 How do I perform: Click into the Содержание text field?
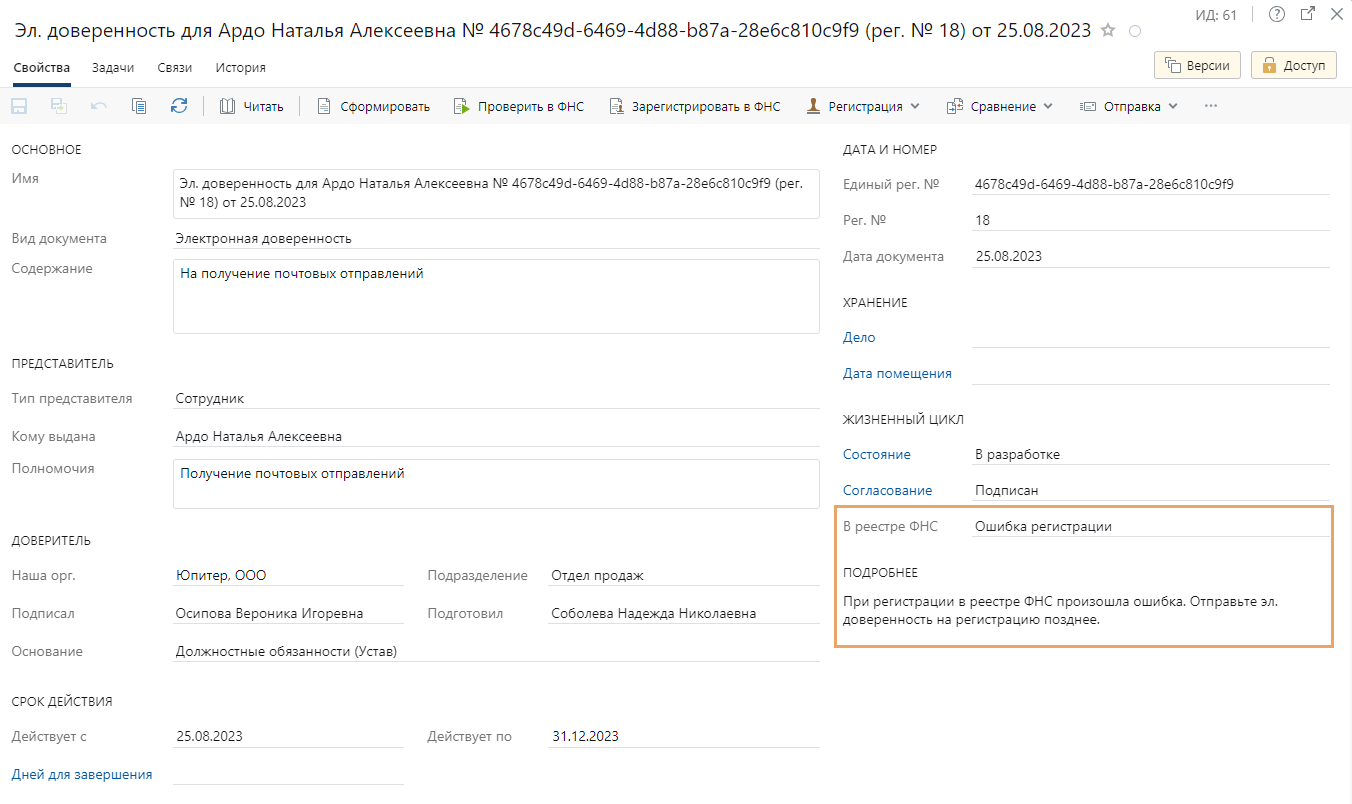[x=496, y=296]
